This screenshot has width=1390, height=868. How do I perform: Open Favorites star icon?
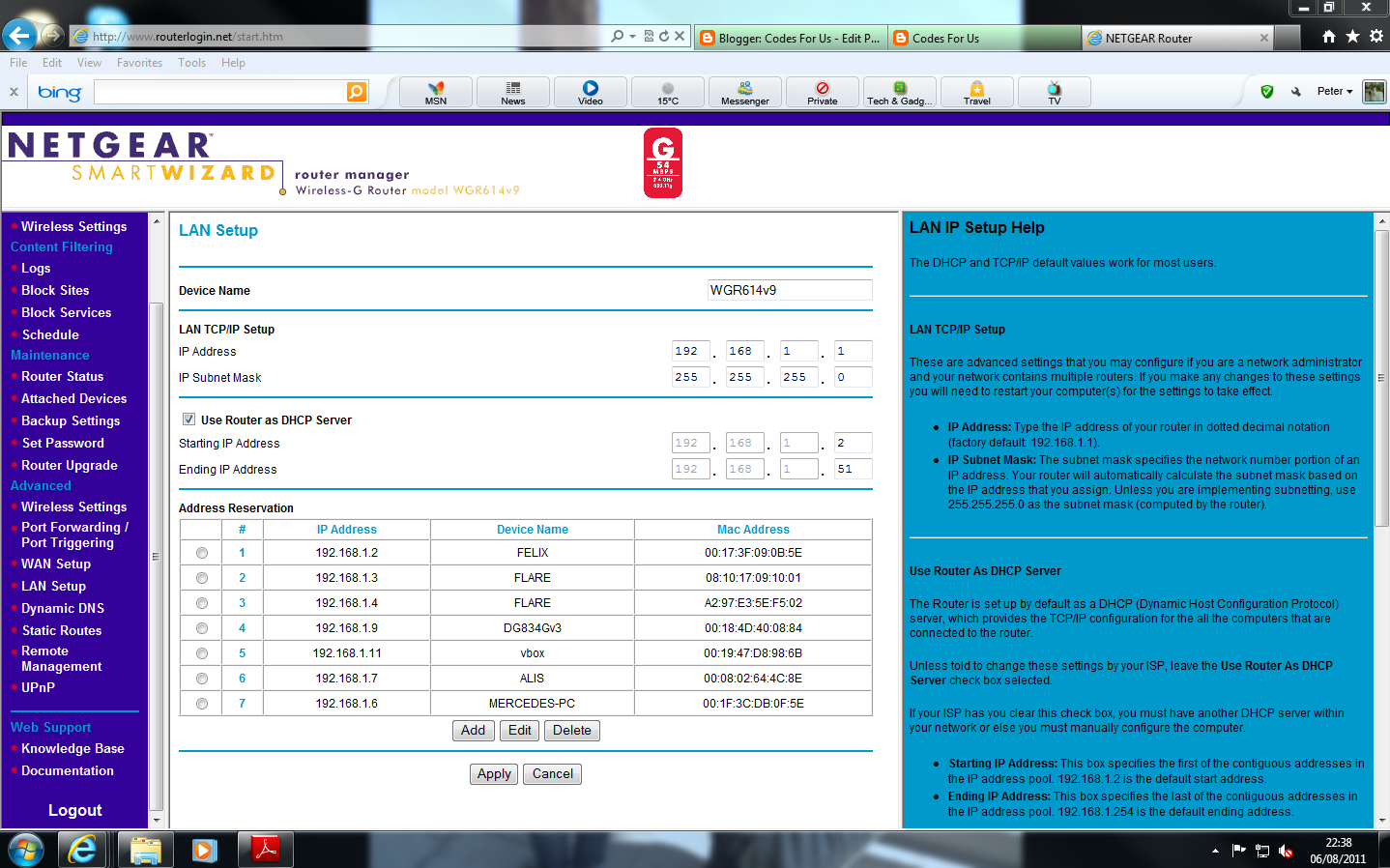point(1352,36)
